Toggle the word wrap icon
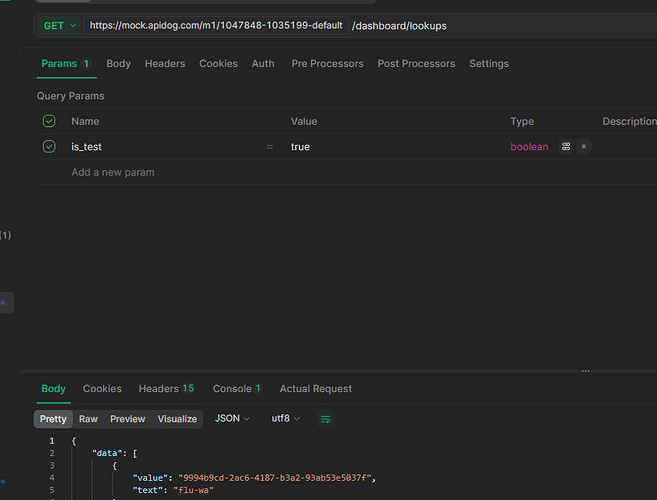Image resolution: width=657 pixels, height=500 pixels. click(326, 419)
